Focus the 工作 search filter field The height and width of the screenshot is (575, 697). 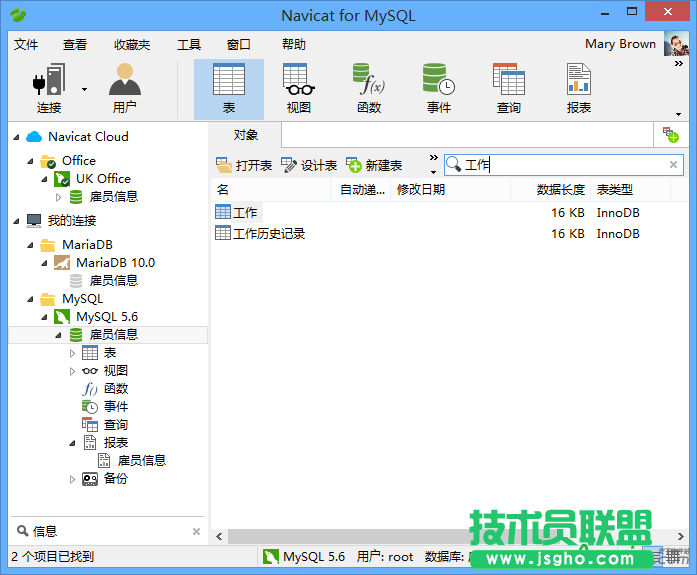(x=564, y=165)
